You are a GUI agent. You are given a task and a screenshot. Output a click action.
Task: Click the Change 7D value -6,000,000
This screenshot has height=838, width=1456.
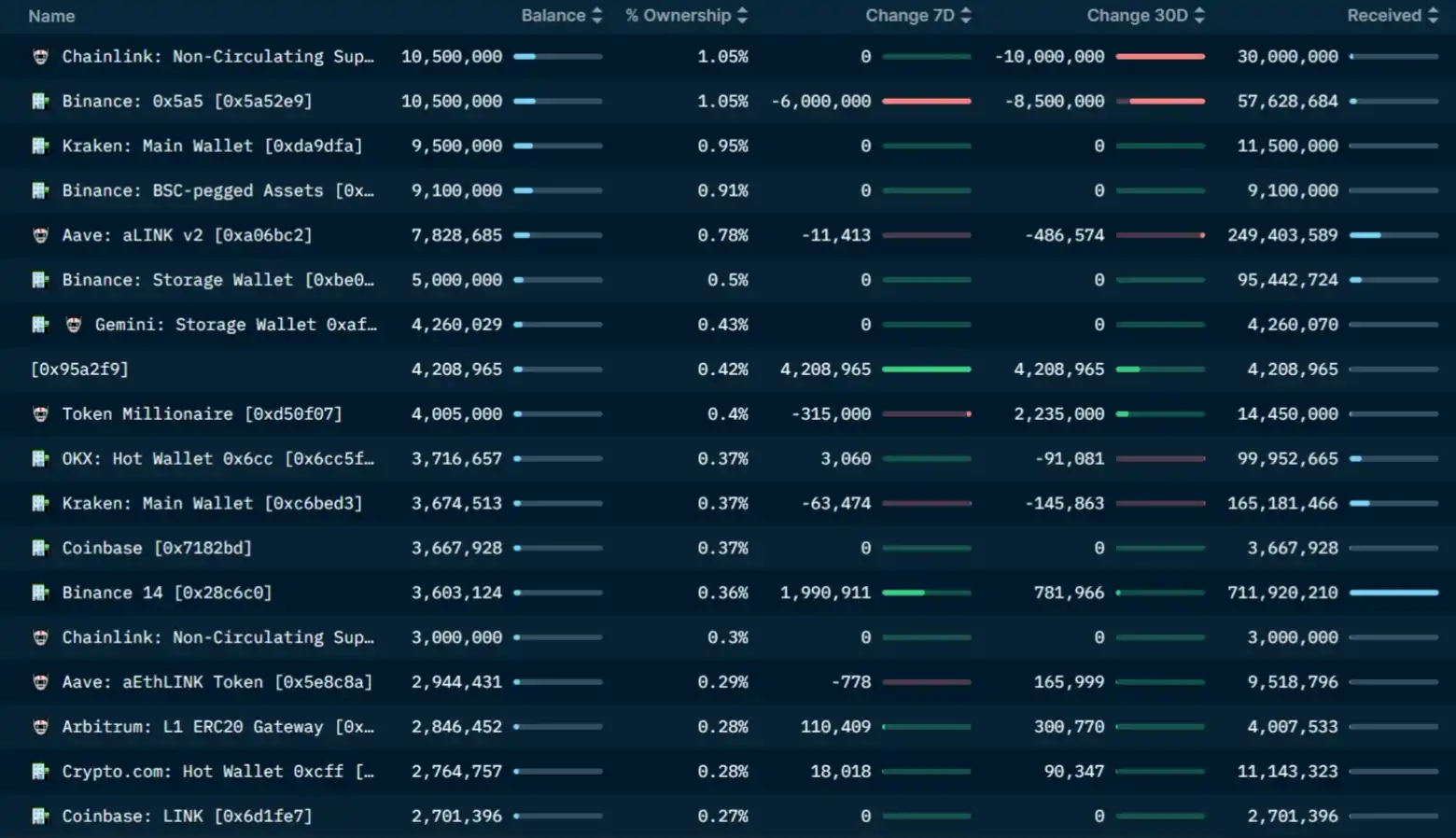point(821,101)
